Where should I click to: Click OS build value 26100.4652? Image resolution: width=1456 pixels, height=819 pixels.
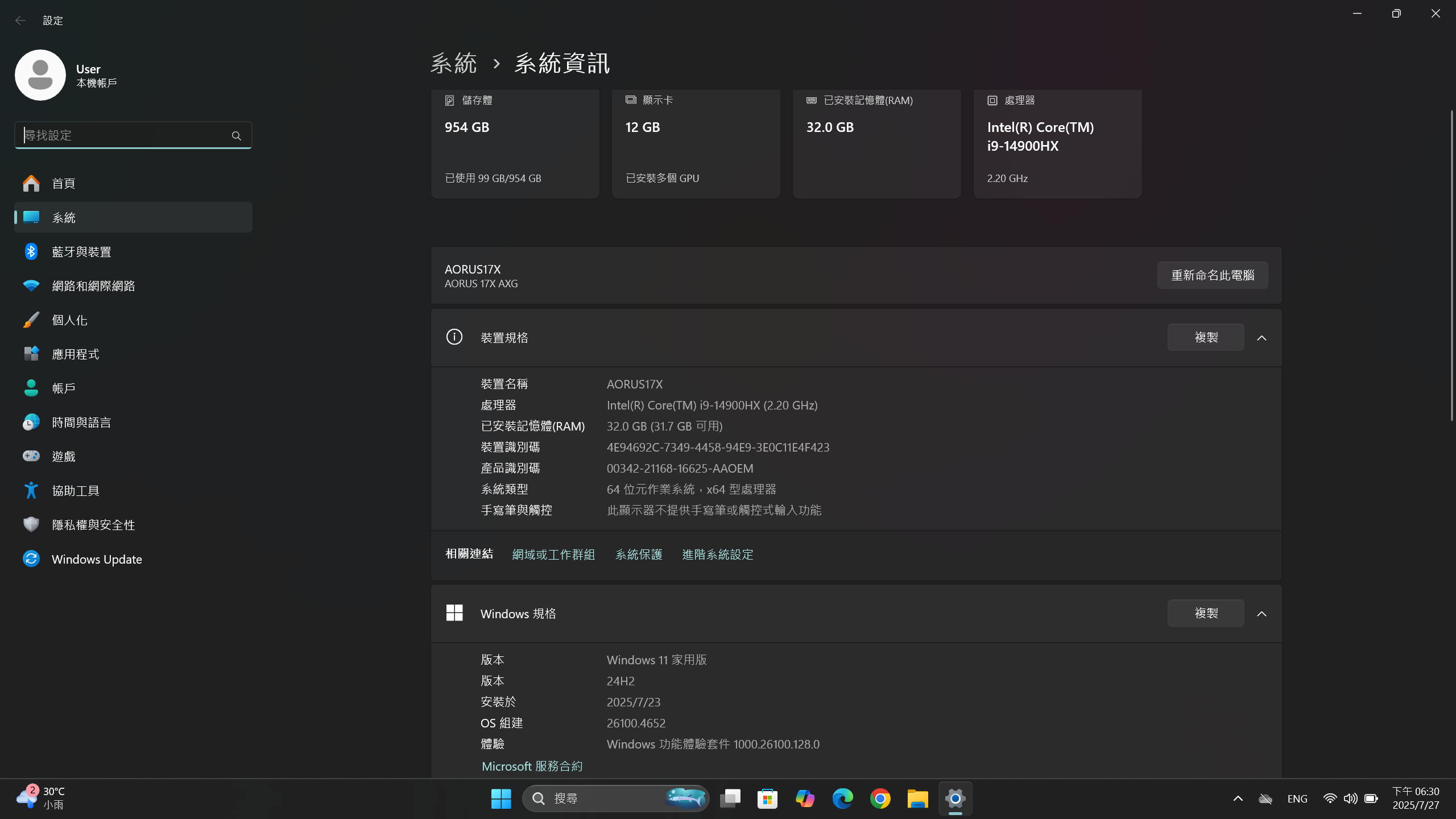coord(636,723)
